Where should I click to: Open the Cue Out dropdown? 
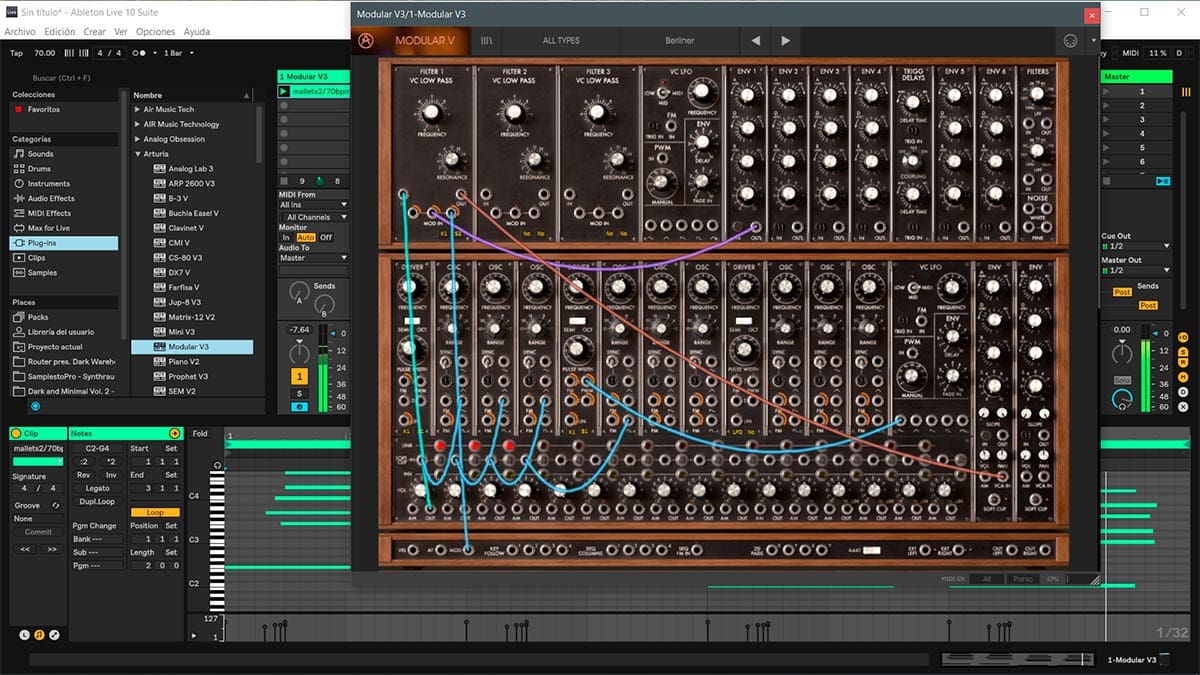click(1135, 246)
